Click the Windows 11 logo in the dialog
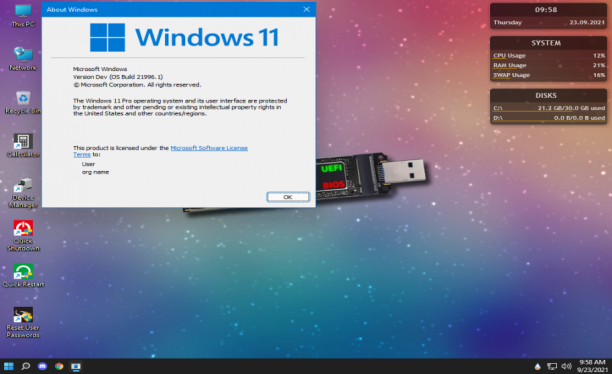Screen dimensions: 612x374 click(x=184, y=37)
